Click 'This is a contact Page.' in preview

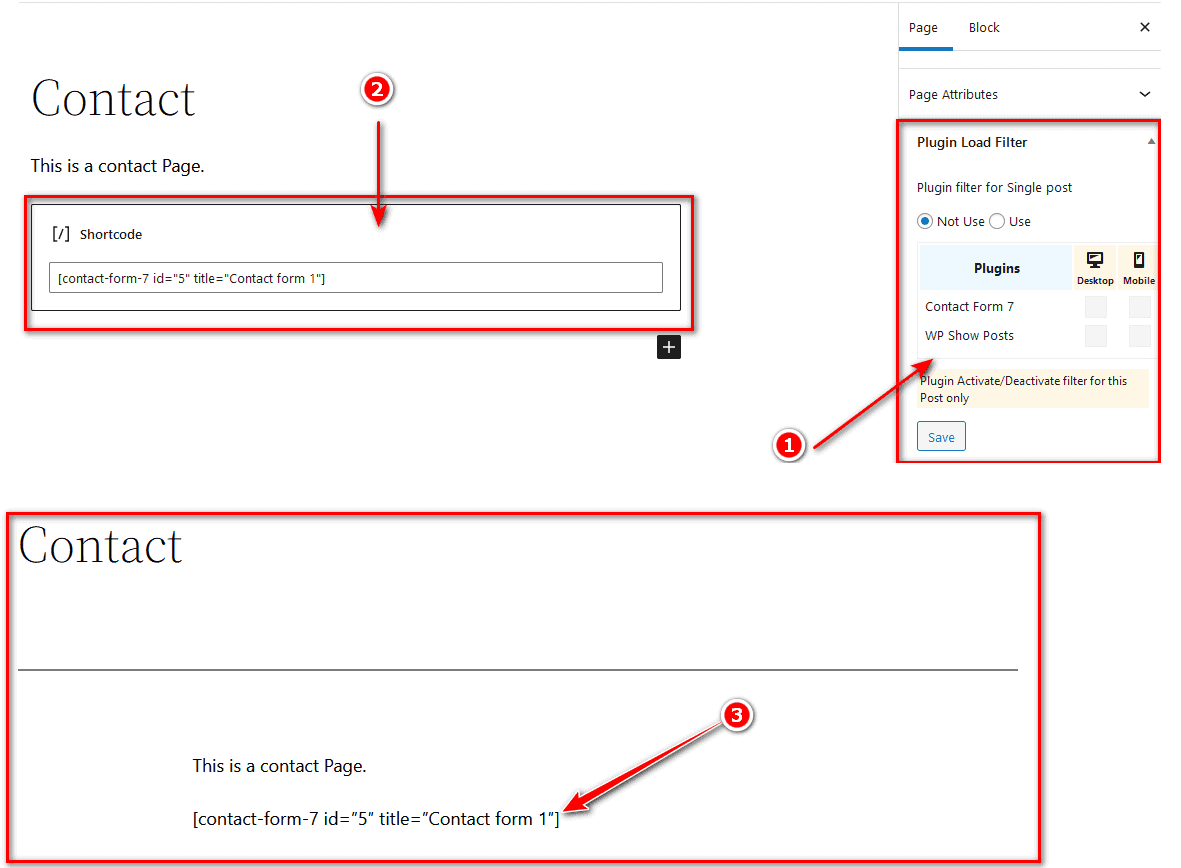(x=279, y=766)
